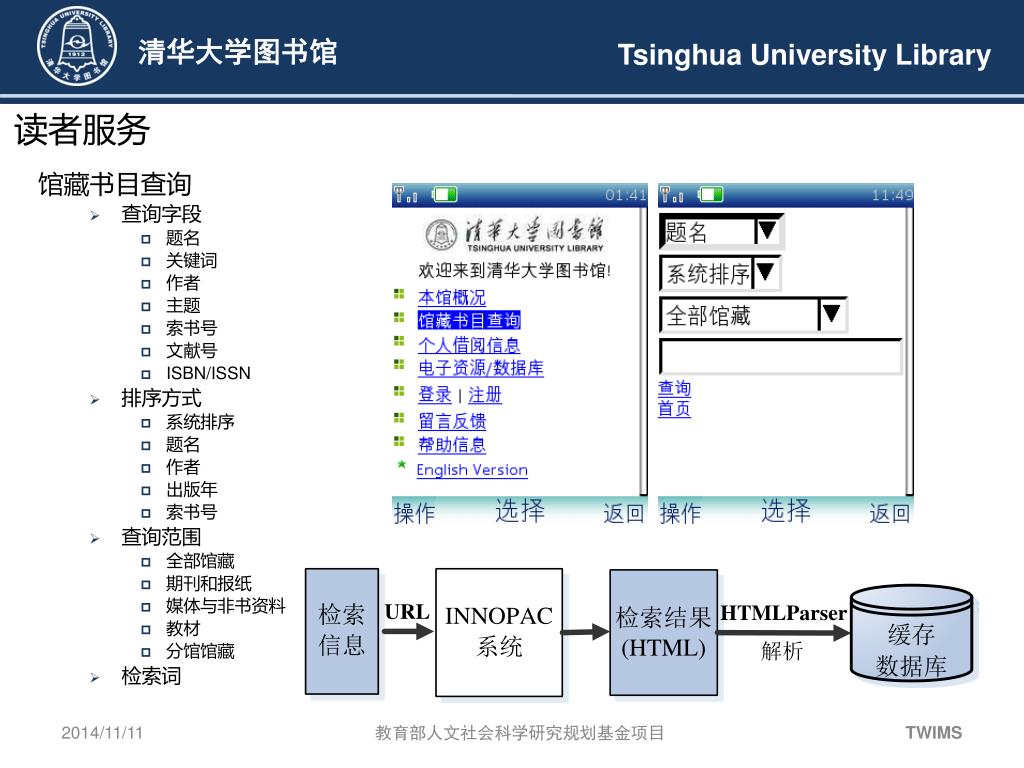The height and width of the screenshot is (768, 1024).
Task: Click the 教材 list item
Action: click(183, 628)
